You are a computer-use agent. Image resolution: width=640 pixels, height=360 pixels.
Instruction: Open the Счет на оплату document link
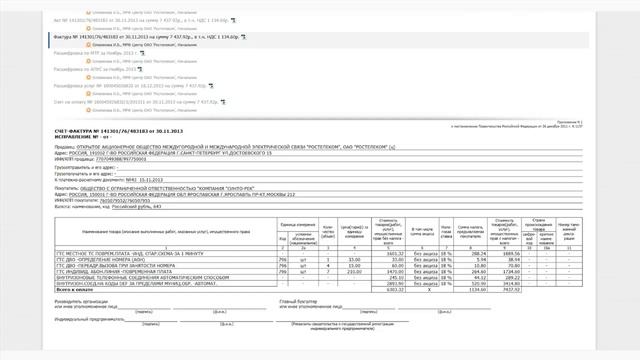(x=136, y=102)
